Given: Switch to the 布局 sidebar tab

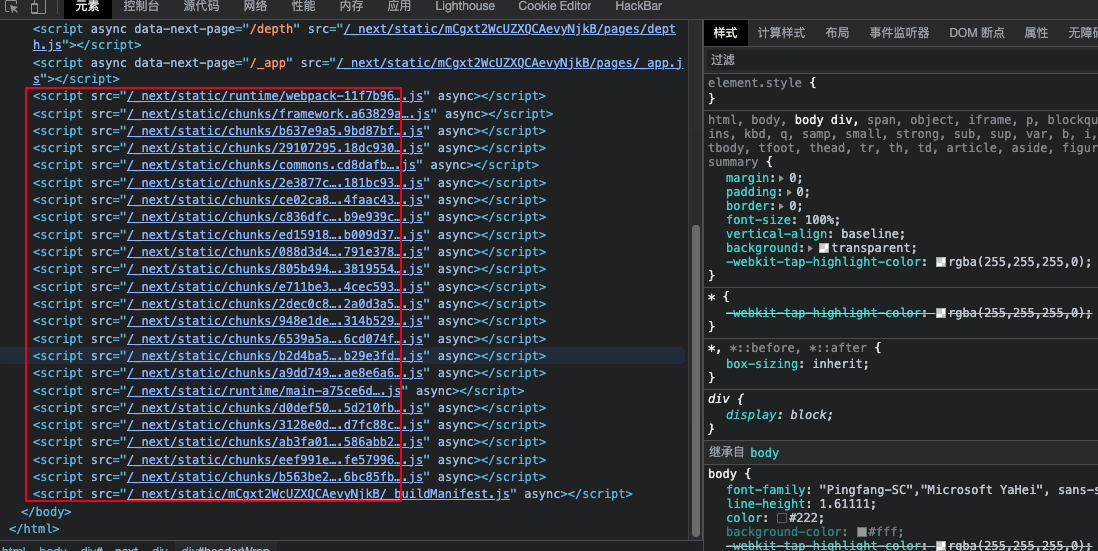Looking at the screenshot, I should click(x=838, y=33).
